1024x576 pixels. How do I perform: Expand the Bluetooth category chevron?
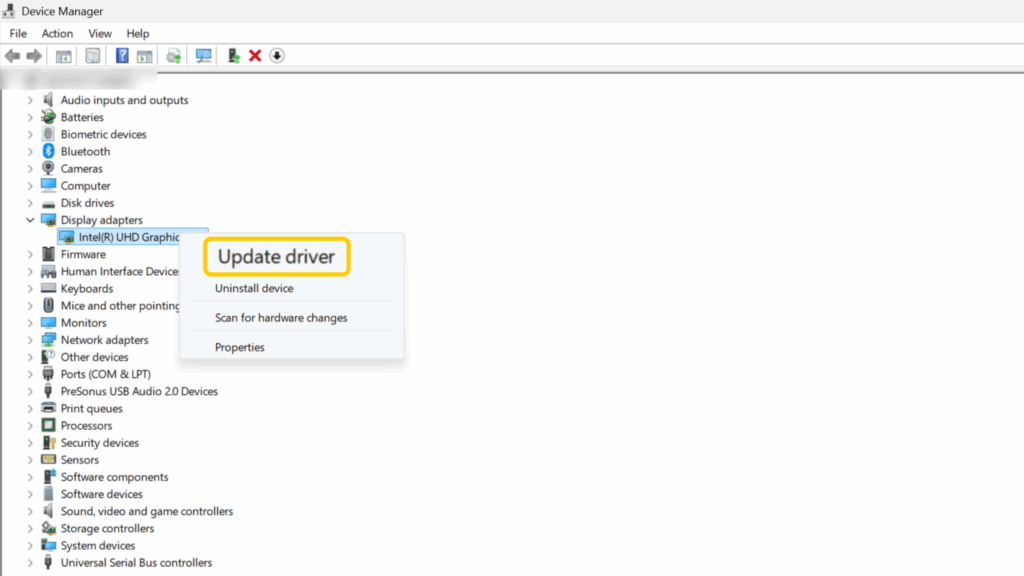[30, 152]
